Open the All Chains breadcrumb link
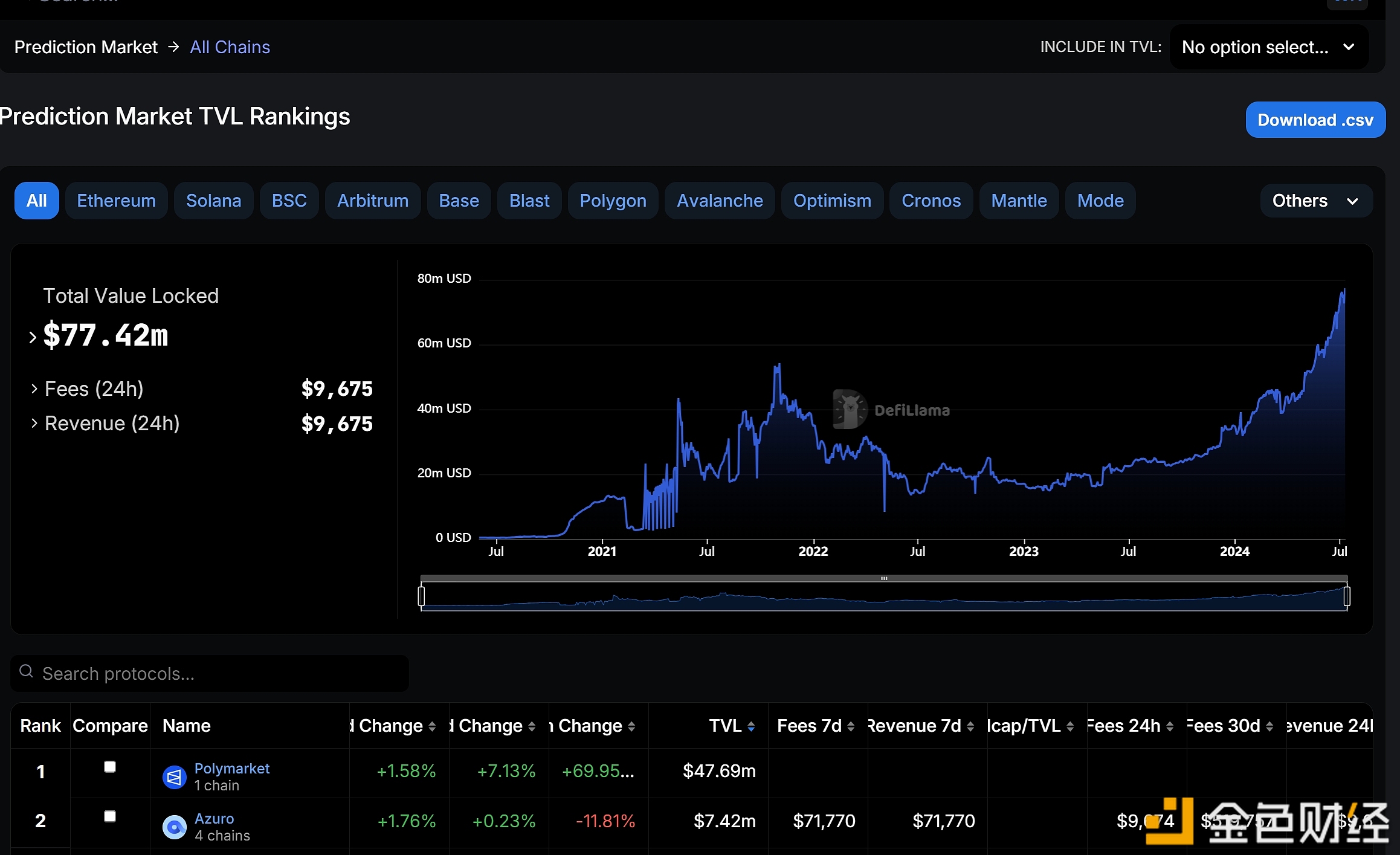The height and width of the screenshot is (855, 1400). pyautogui.click(x=230, y=47)
